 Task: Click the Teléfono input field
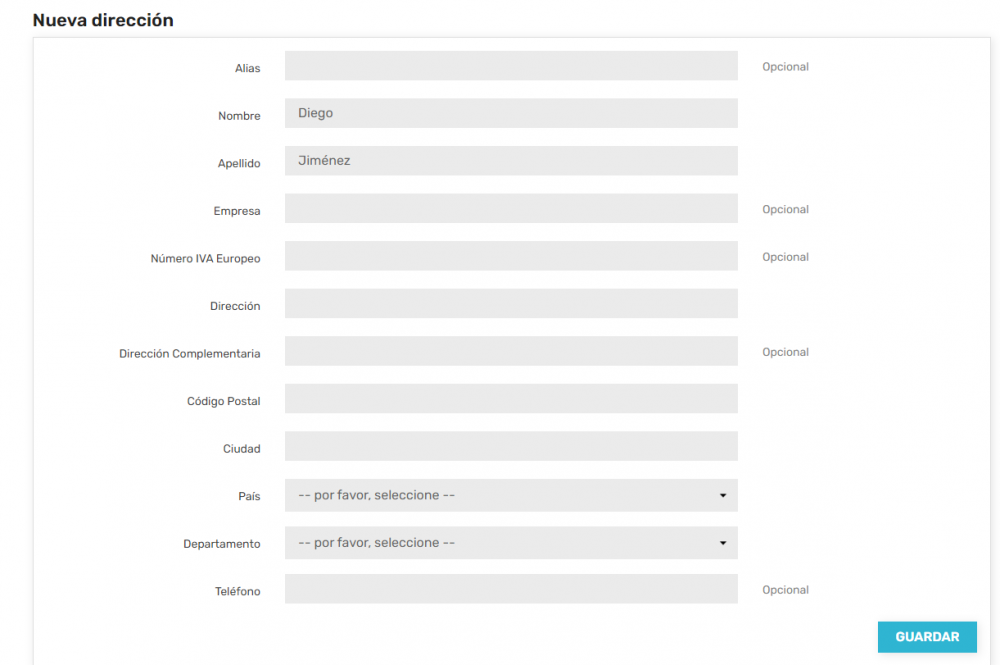510,589
